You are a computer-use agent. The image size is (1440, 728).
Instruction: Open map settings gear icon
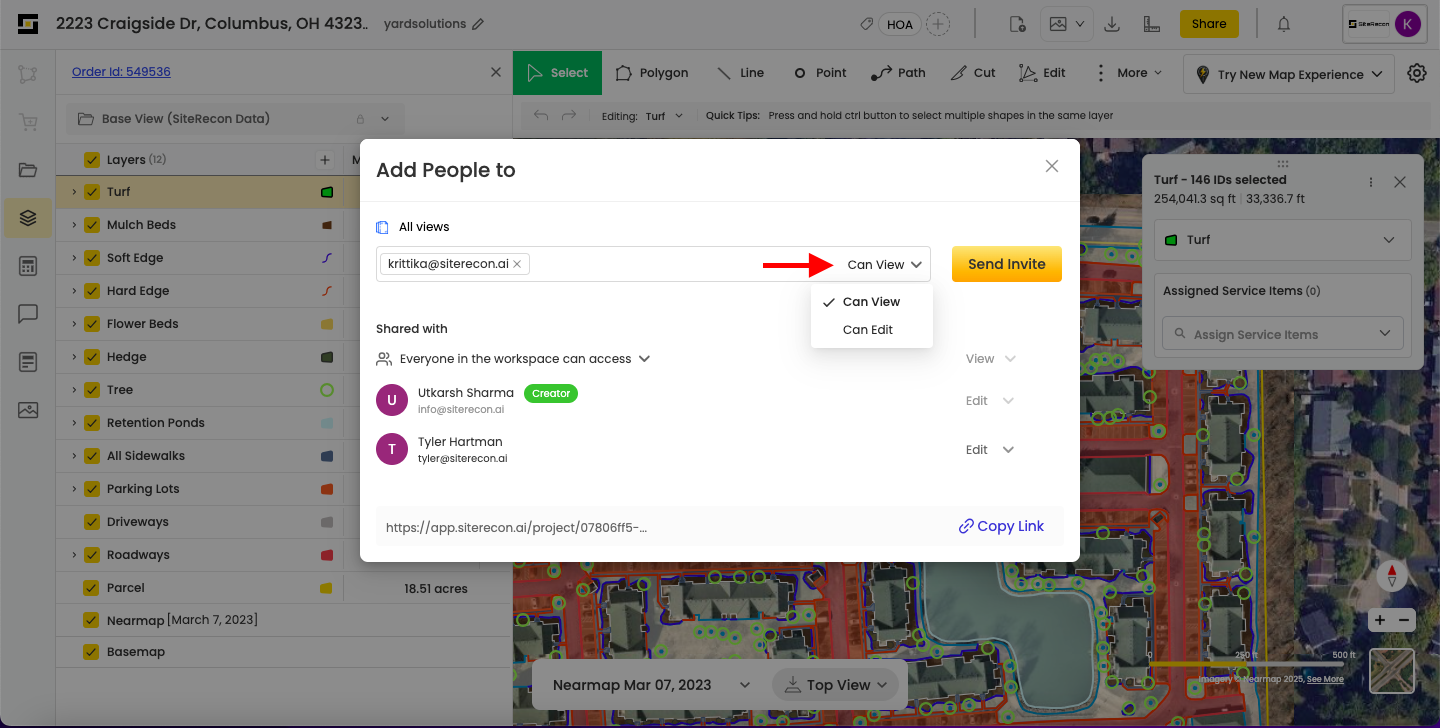point(1417,73)
